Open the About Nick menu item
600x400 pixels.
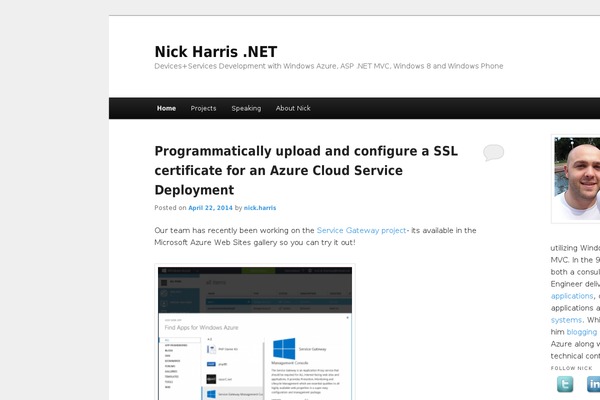[293, 108]
